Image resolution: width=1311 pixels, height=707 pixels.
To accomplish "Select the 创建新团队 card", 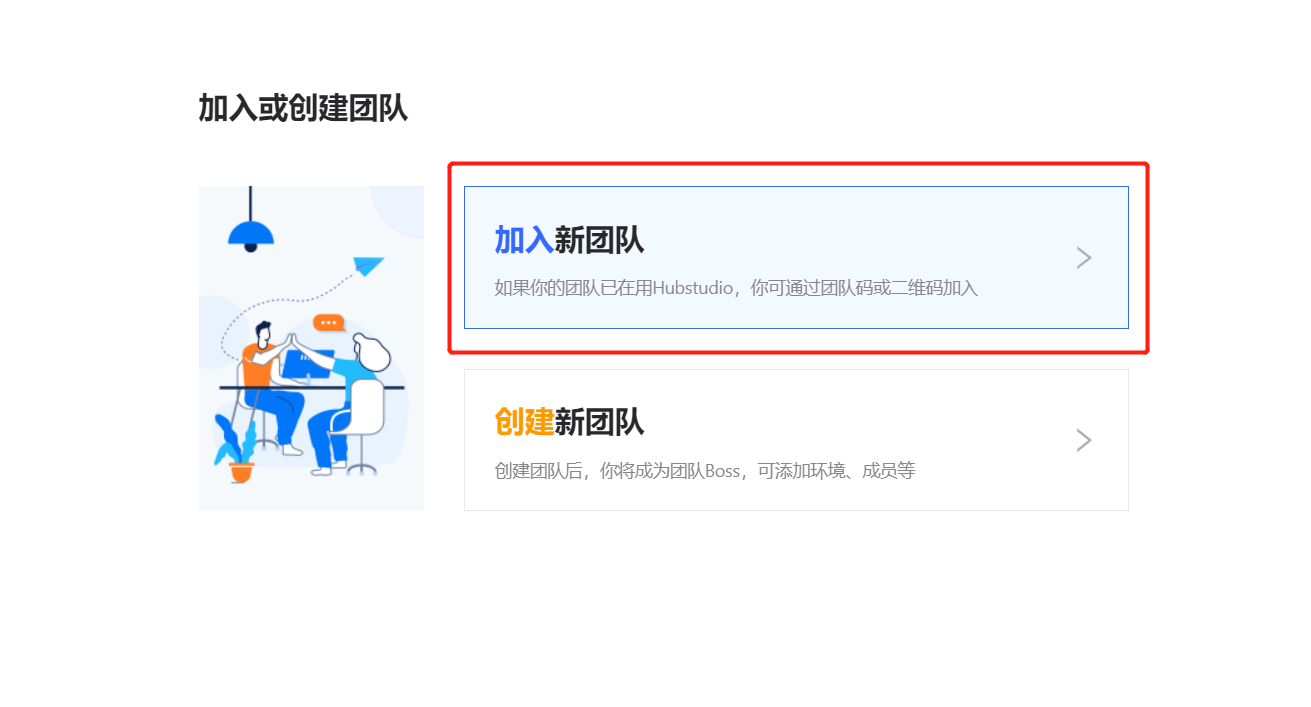I will point(796,440).
